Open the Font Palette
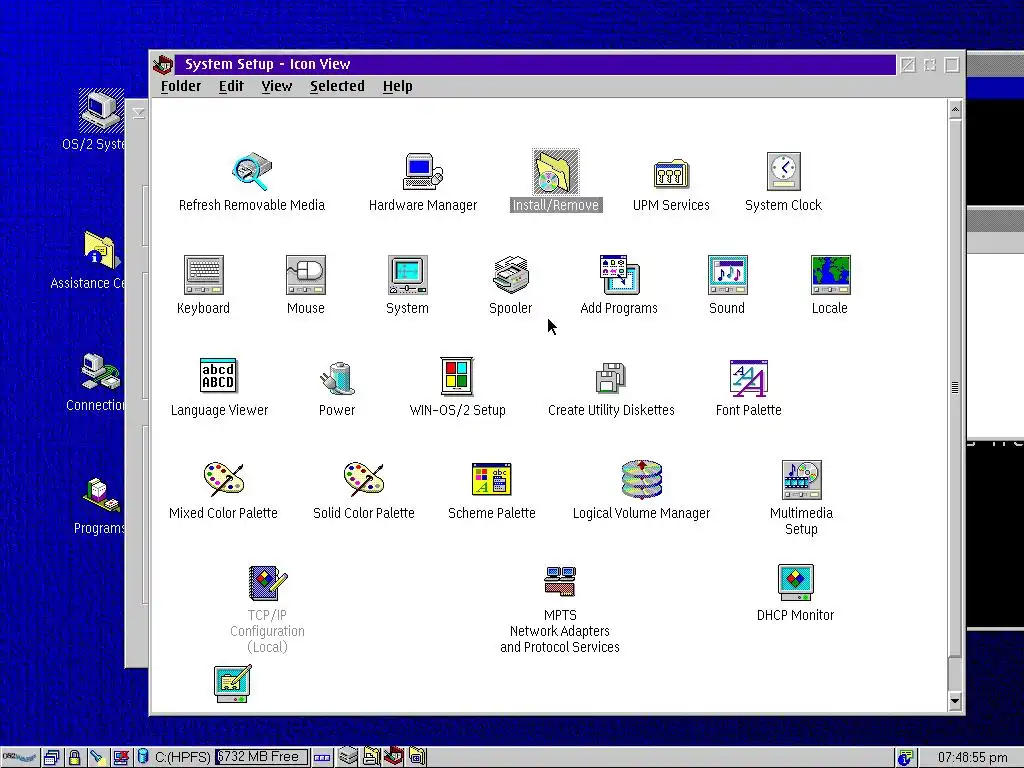 point(748,378)
